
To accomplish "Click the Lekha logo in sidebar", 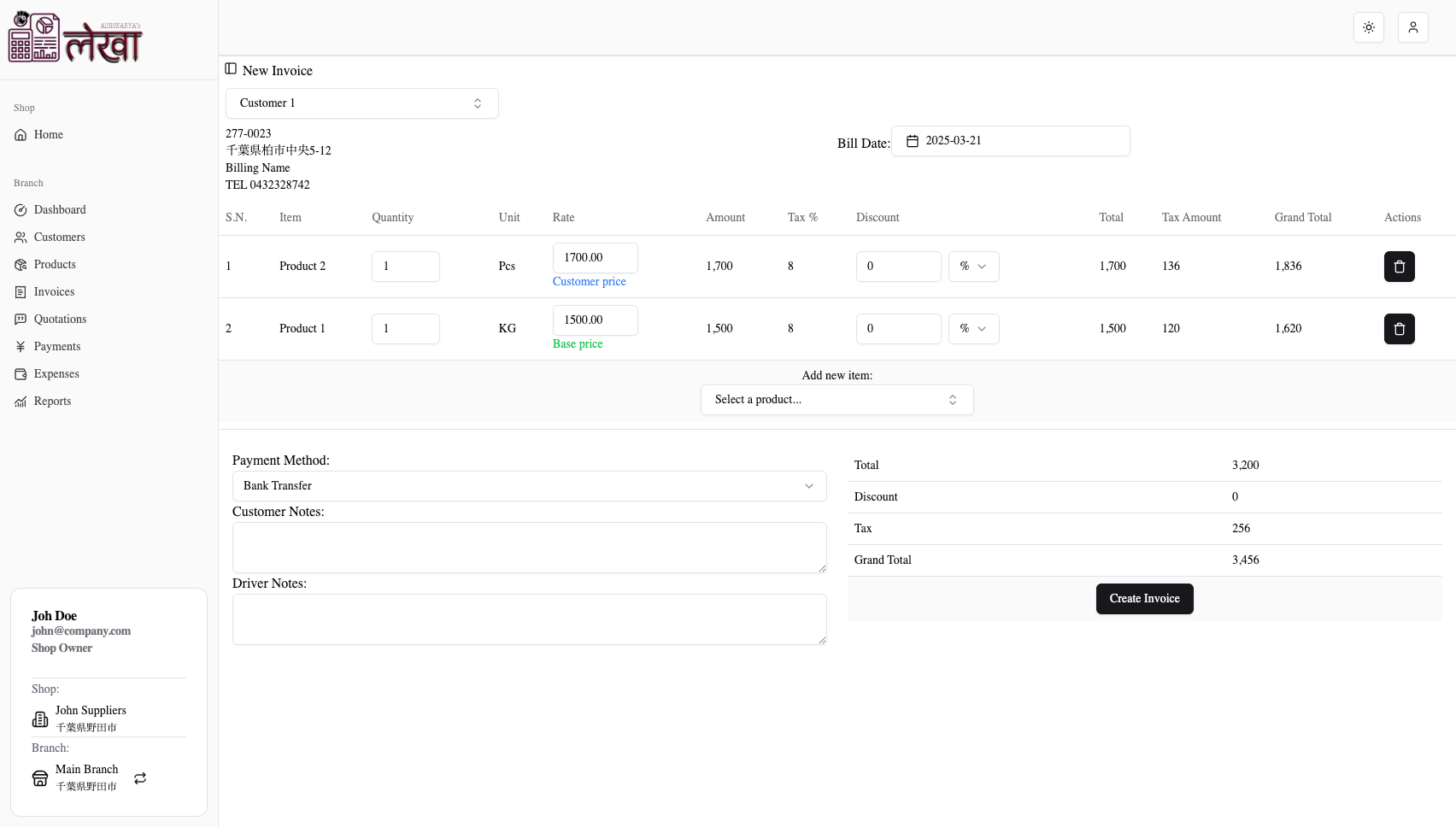I will click(74, 38).
